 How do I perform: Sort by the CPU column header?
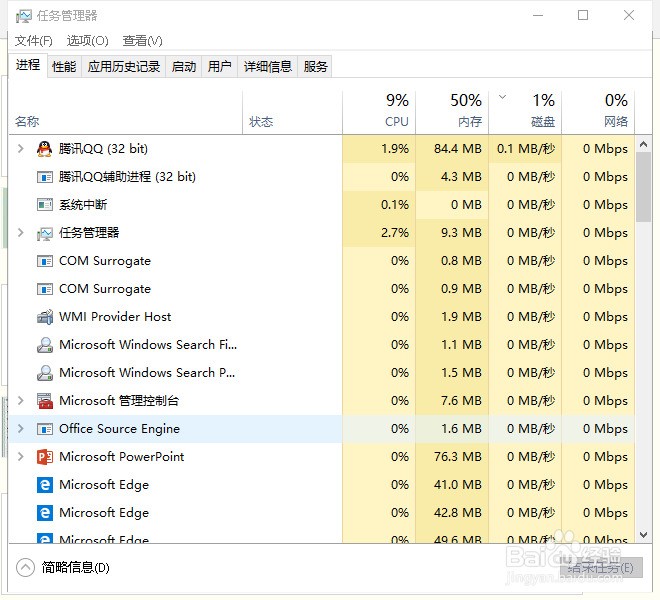[379, 112]
